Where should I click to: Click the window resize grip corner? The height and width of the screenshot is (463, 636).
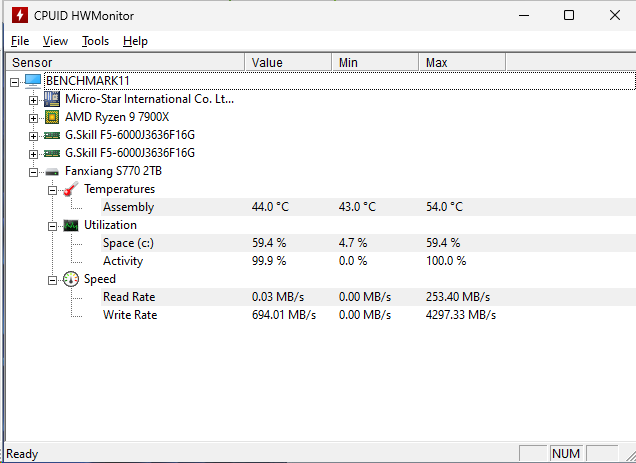tap(630, 456)
